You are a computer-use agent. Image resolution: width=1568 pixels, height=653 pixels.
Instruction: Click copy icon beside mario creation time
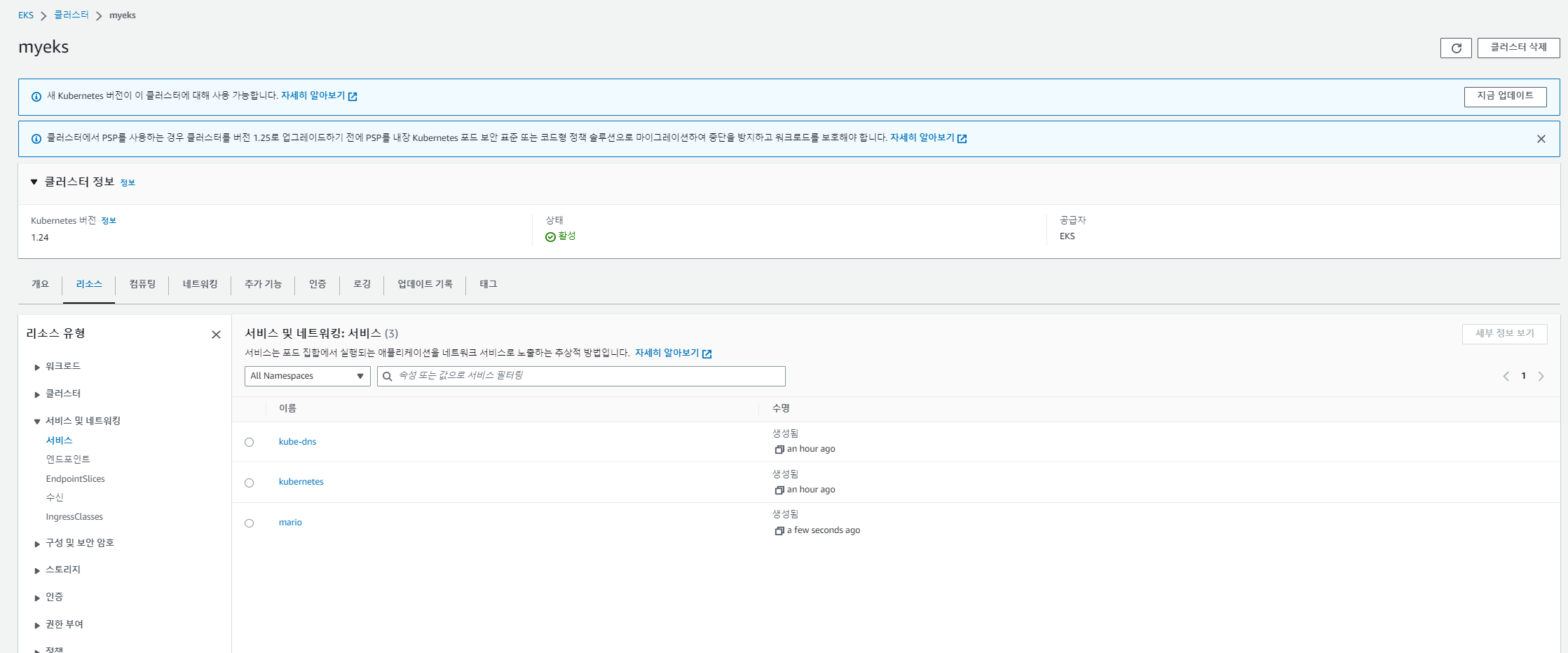click(x=779, y=531)
